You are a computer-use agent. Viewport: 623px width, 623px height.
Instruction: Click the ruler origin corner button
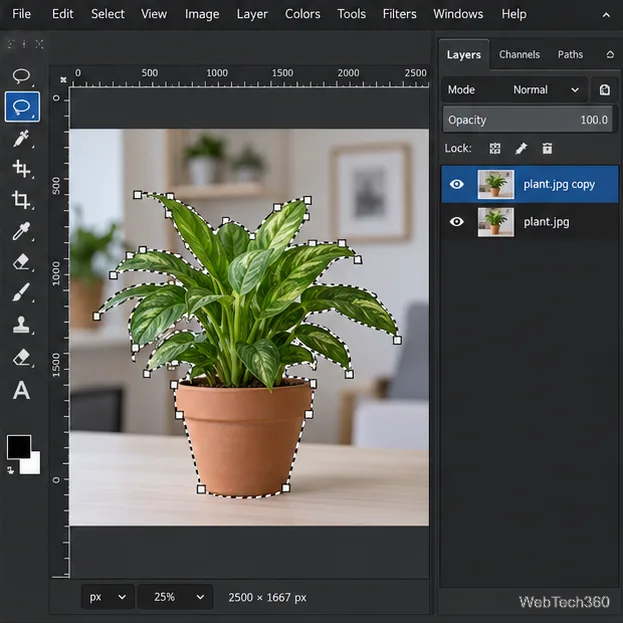coord(63,80)
